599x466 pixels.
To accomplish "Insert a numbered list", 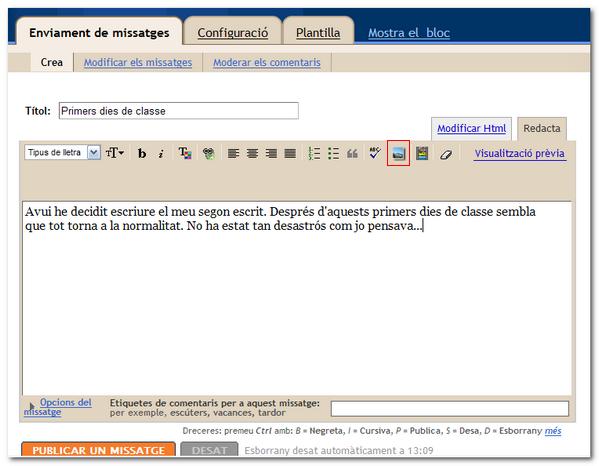I will coord(314,154).
